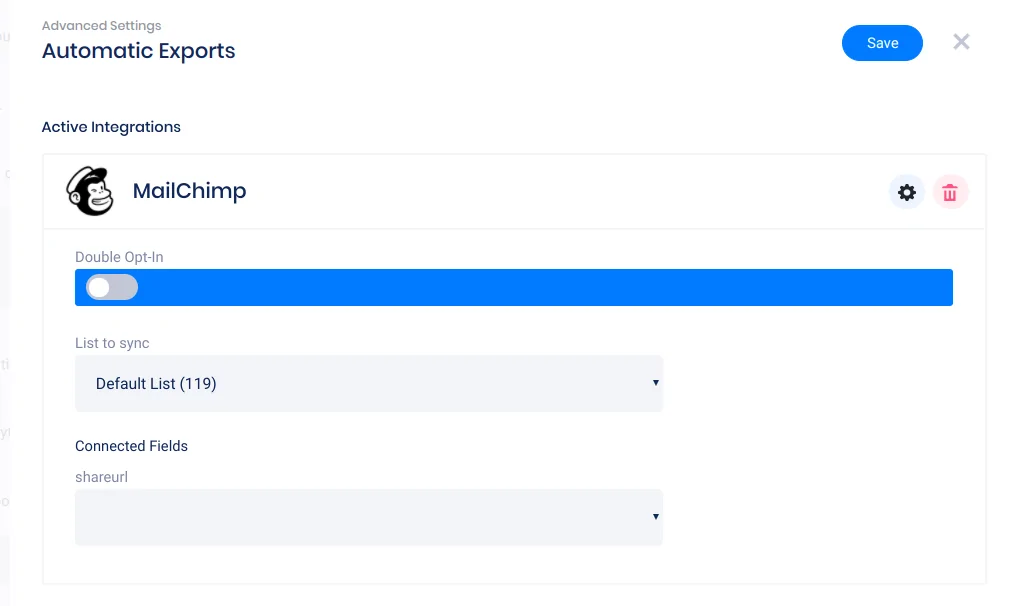Click the Advanced Settings breadcrumb text
1015x606 pixels.
(x=101, y=25)
